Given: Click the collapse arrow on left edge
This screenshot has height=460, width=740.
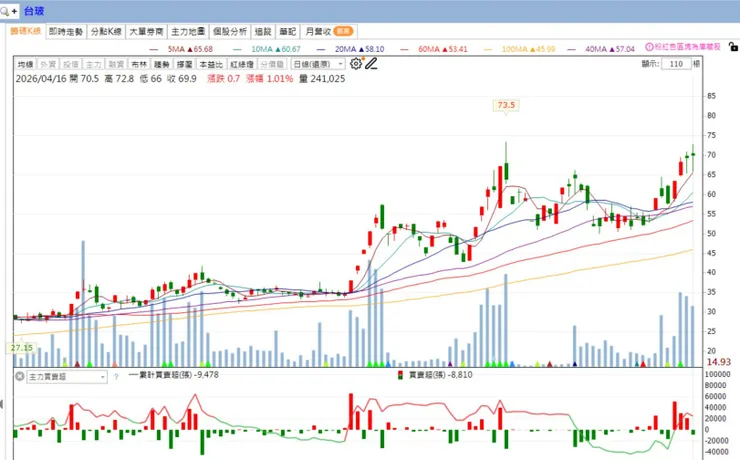Looking at the screenshot, I should coord(1,404).
